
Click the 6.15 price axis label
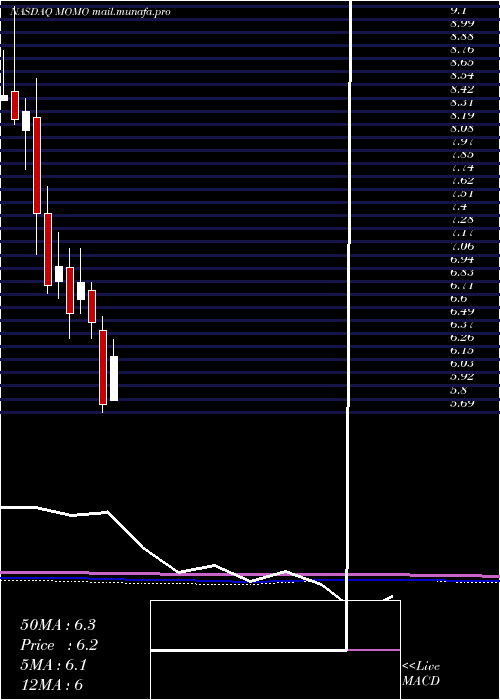(462, 350)
